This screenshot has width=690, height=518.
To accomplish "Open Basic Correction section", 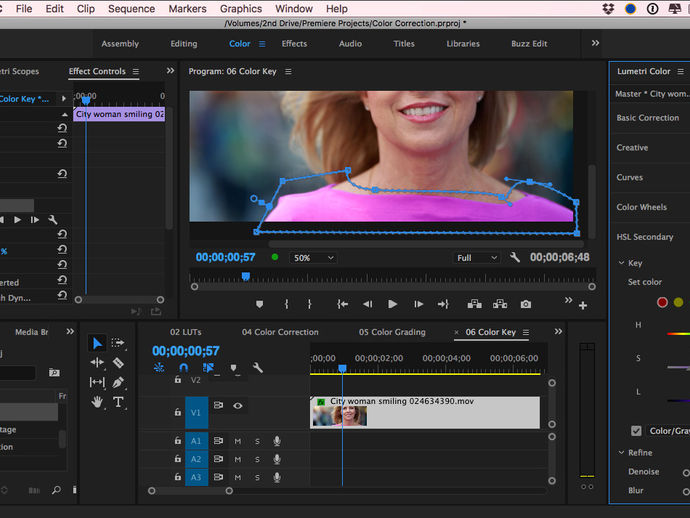I will [647, 118].
